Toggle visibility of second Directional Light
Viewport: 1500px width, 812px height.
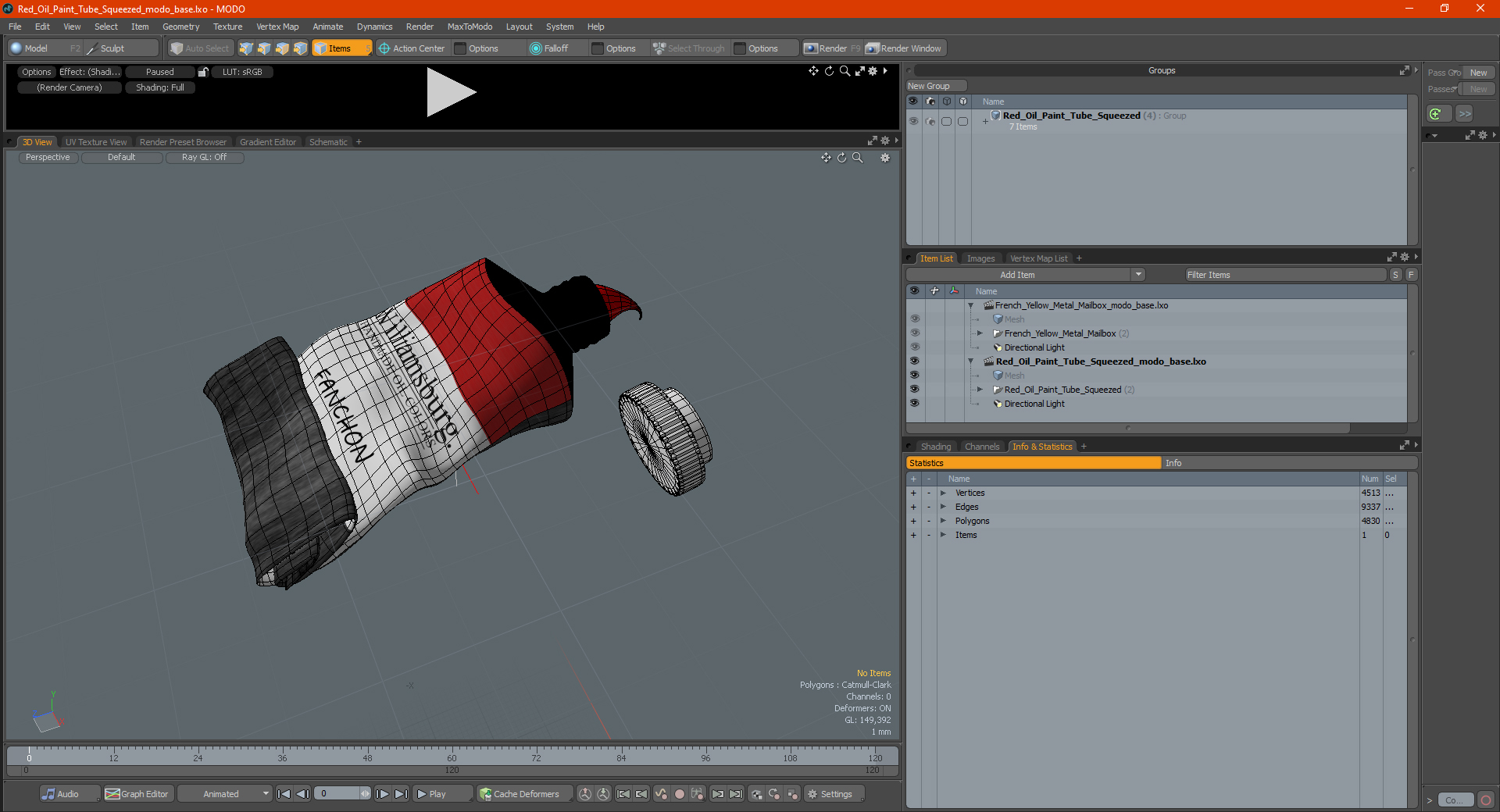click(914, 404)
